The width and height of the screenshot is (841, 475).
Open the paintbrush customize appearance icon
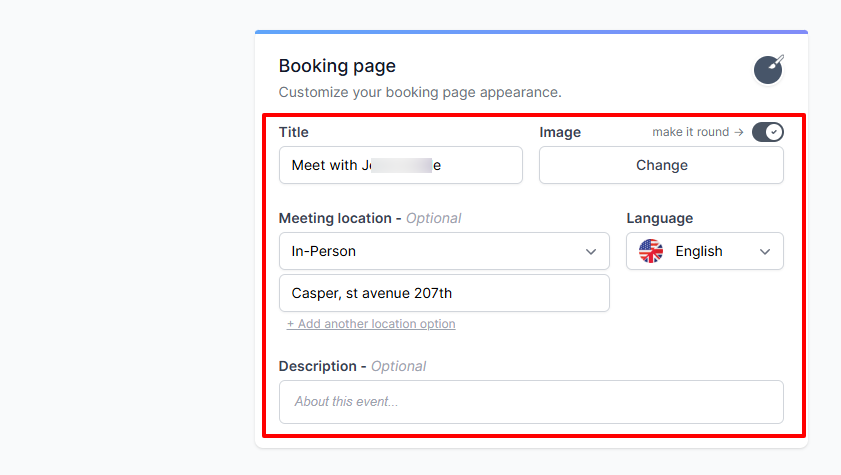768,70
